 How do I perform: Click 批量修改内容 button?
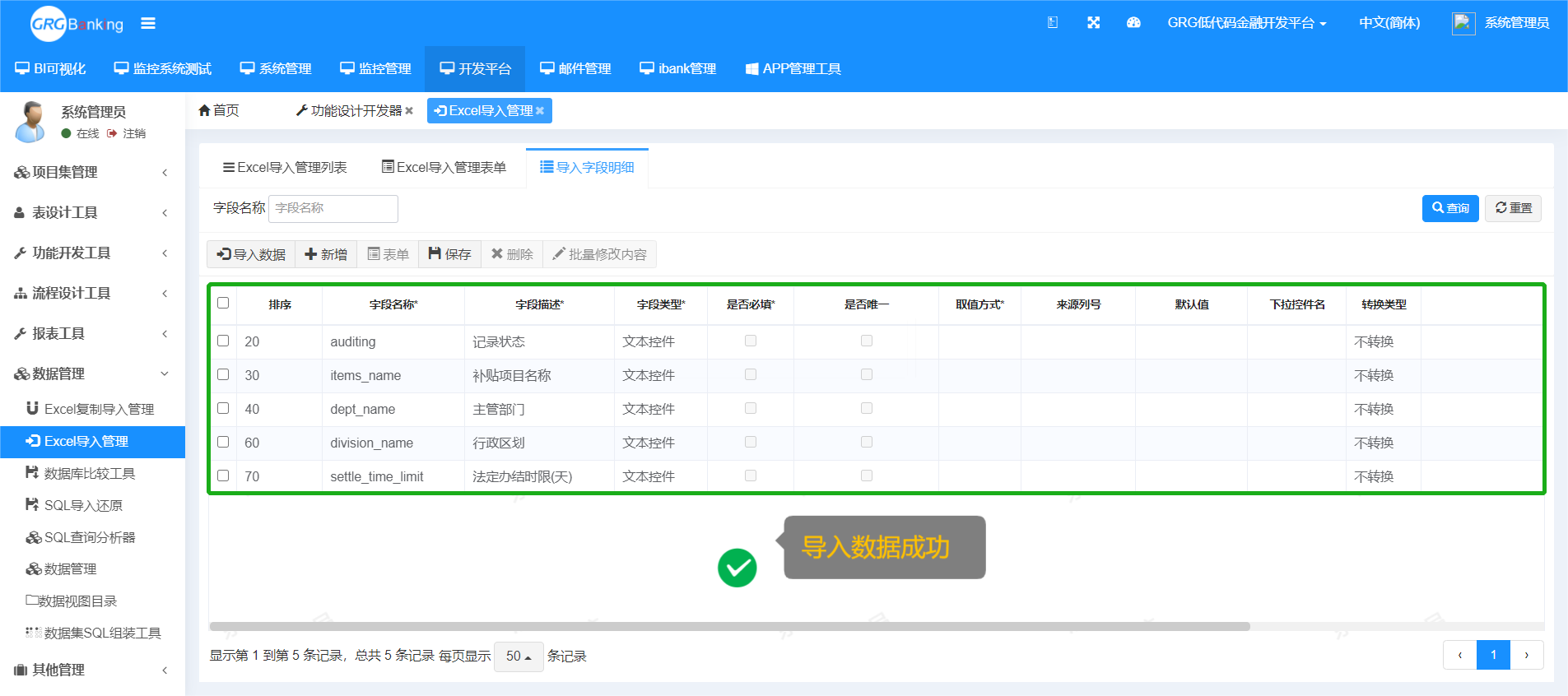pos(599,254)
